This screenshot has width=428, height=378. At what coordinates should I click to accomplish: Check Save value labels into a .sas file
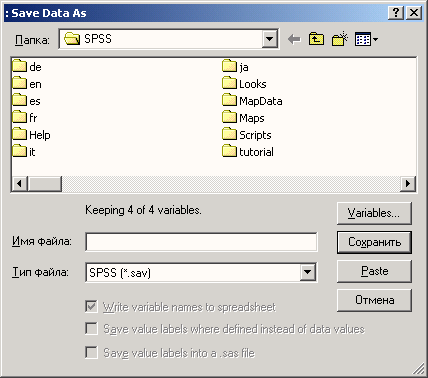(x=91, y=352)
